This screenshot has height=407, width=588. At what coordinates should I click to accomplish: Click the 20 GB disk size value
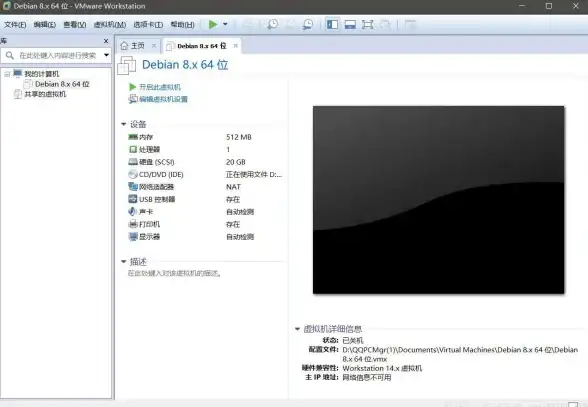click(x=236, y=162)
